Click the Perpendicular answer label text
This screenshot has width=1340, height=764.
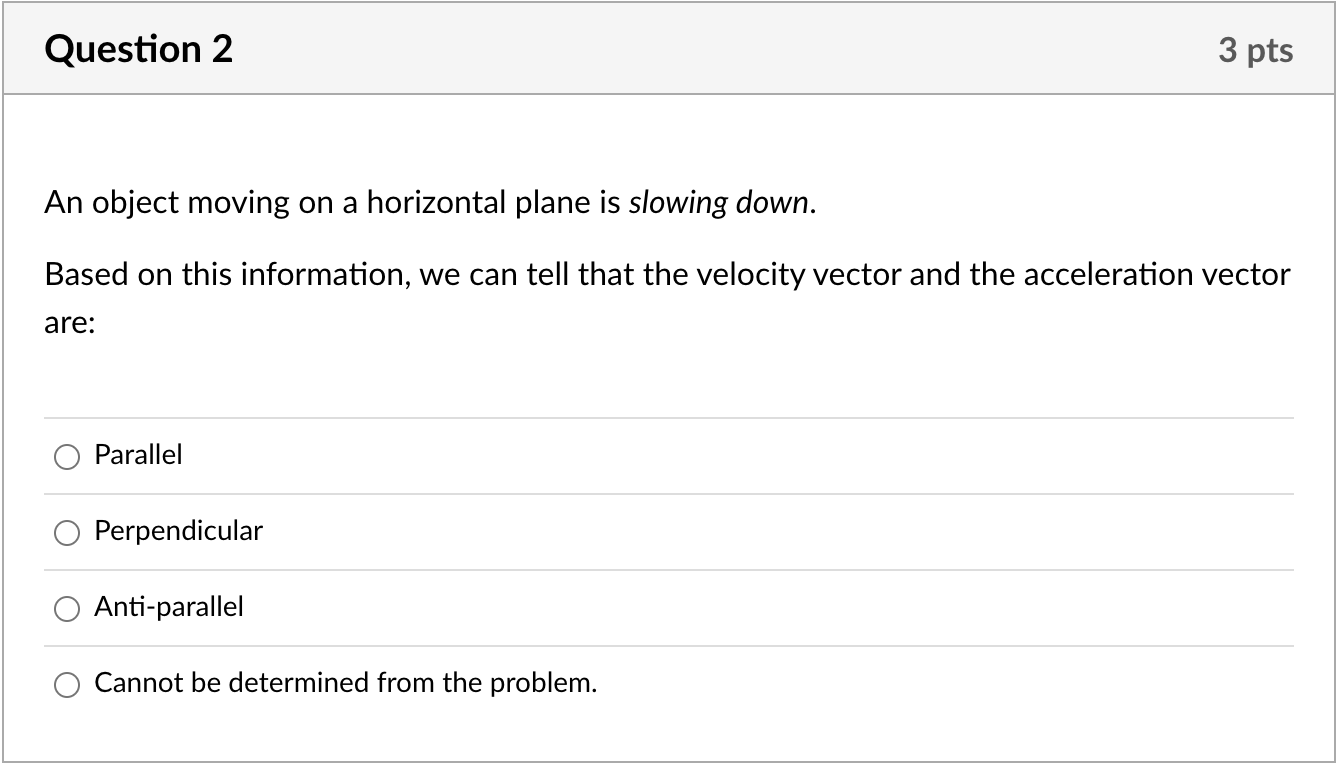178,532
